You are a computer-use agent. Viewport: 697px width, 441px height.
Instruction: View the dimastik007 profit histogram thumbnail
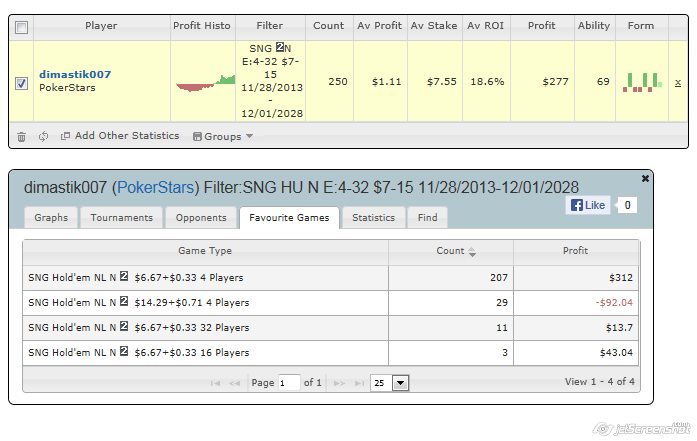[x=205, y=83]
